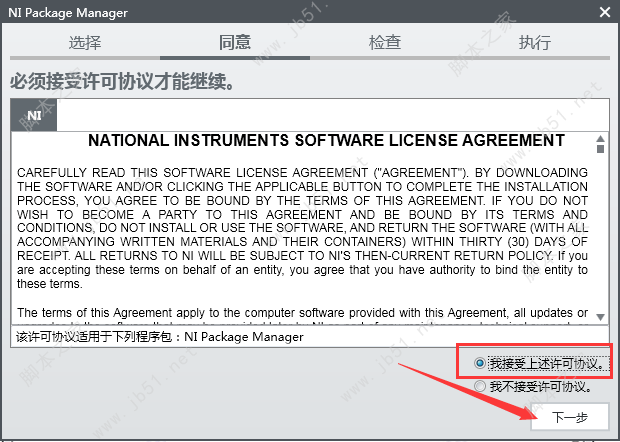Click the license scrollbar thumb
This screenshot has width=620, height=442.
[600, 149]
